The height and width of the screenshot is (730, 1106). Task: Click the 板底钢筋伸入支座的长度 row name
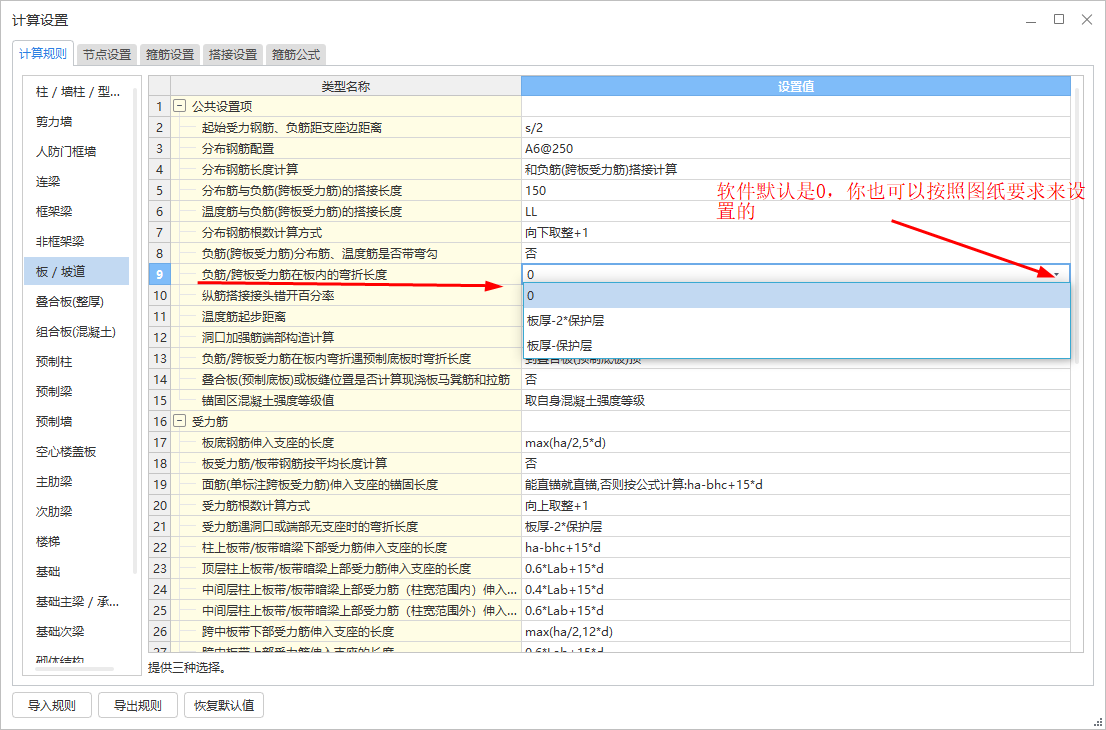[268, 442]
